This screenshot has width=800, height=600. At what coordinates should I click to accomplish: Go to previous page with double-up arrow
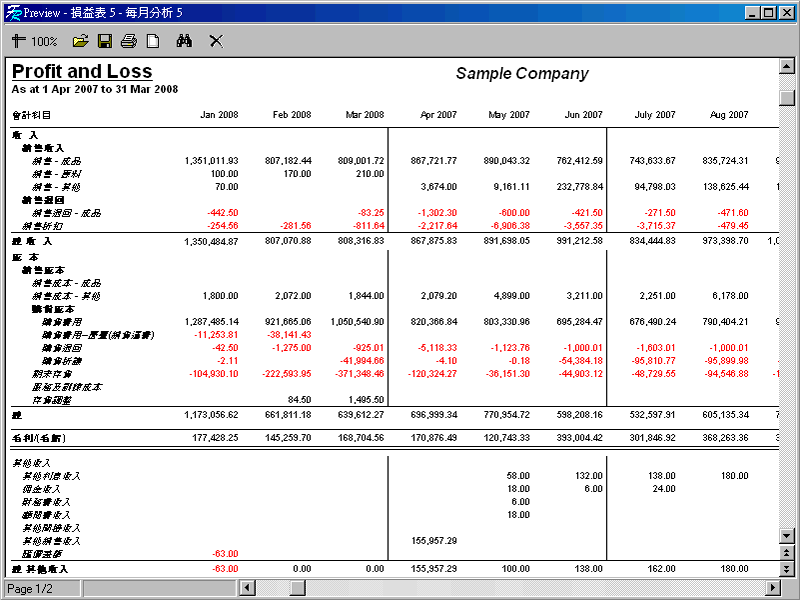[x=787, y=552]
